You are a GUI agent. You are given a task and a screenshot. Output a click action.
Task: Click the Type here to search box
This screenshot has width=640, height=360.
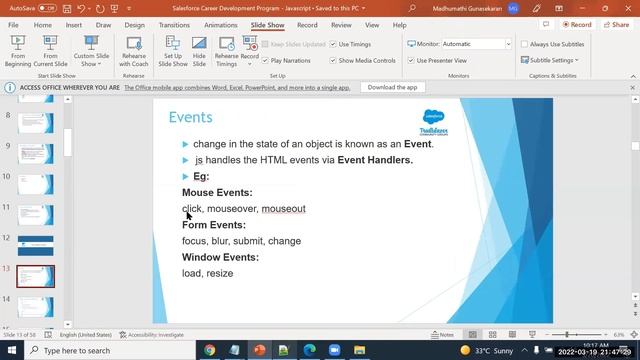point(110,350)
